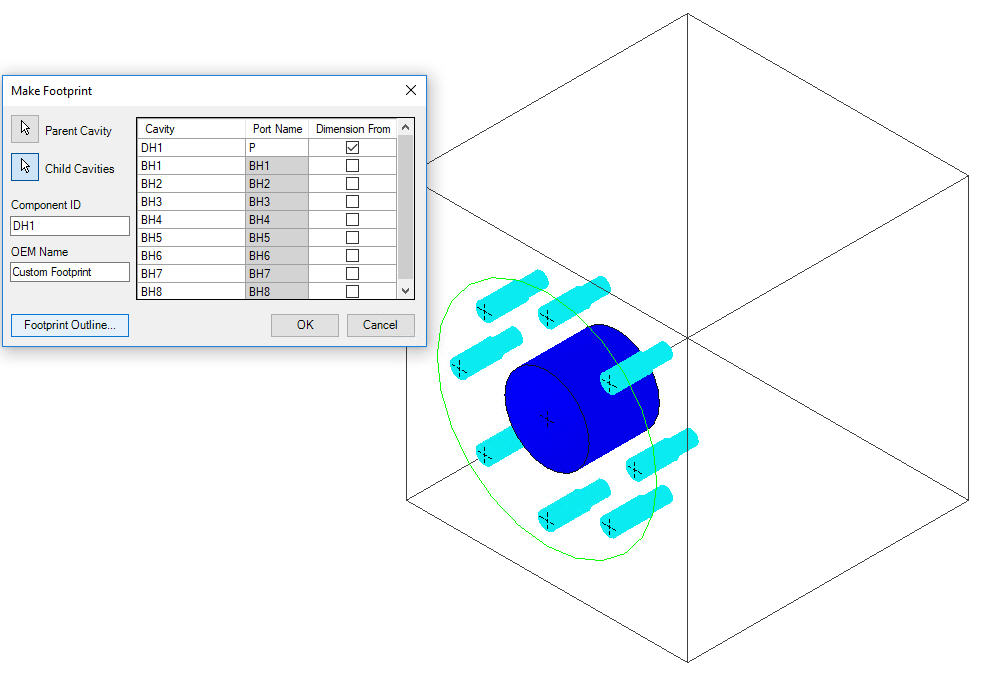Click the BH3 port name cell

point(277,202)
